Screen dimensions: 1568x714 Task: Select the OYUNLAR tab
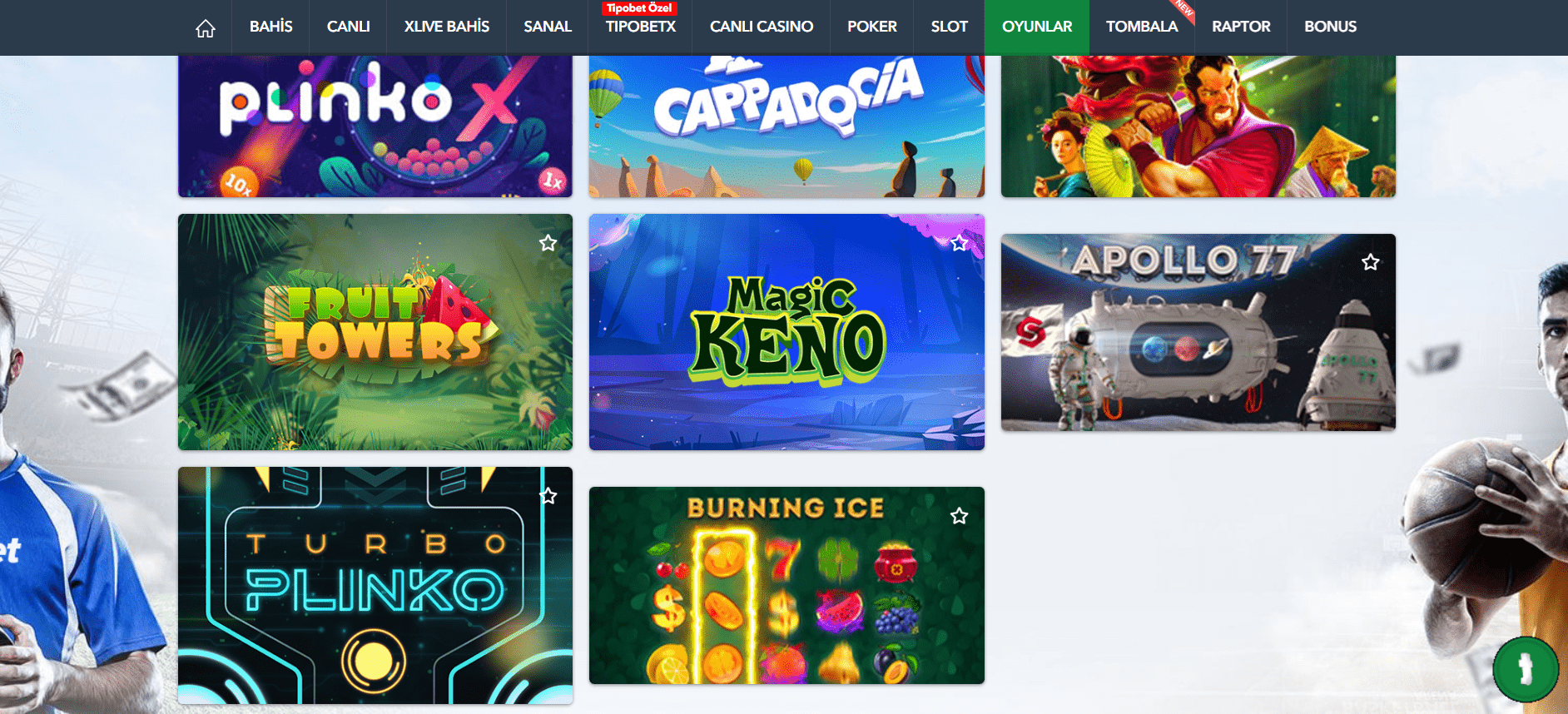click(1037, 27)
